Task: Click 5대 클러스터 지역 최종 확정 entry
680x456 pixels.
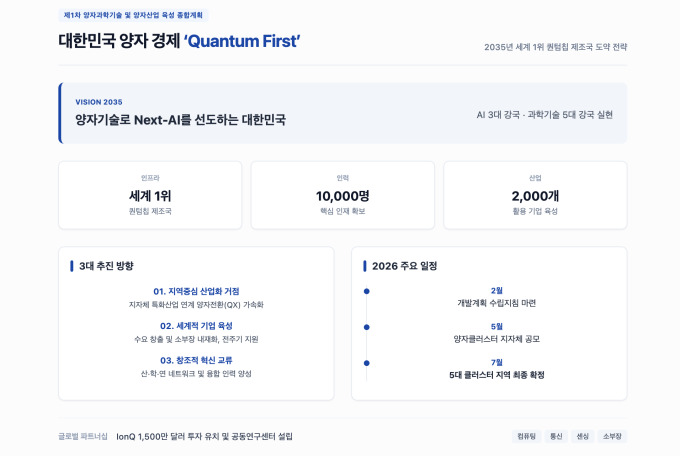Action: click(x=497, y=375)
